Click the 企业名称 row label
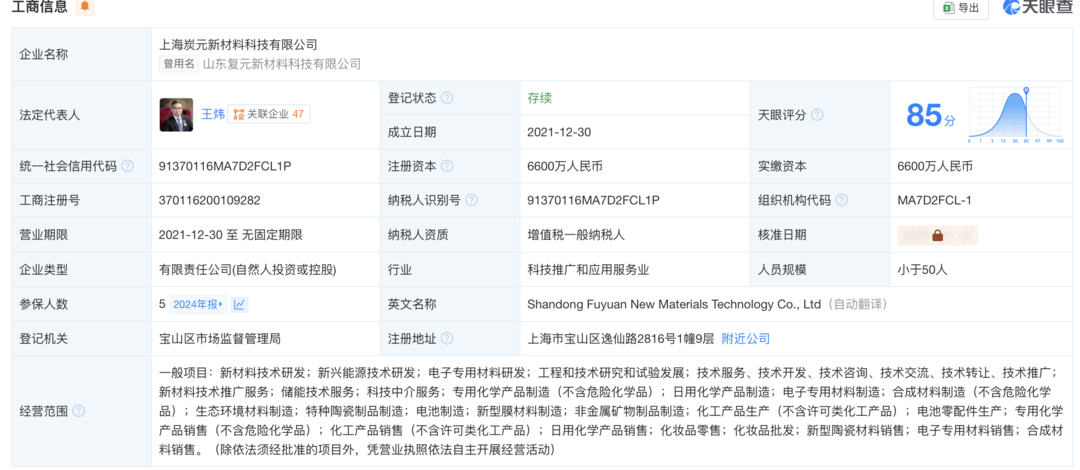Viewport: 1080px width, 470px height. [43, 54]
